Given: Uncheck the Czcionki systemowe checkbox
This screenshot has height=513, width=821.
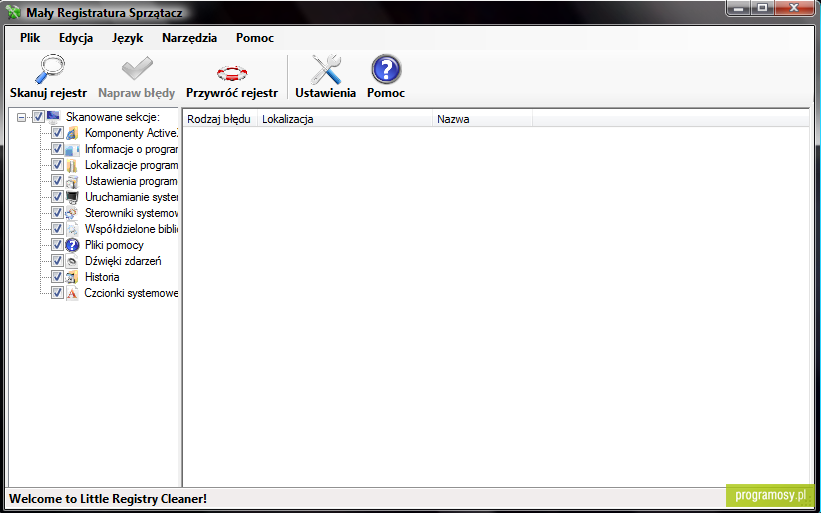Looking at the screenshot, I should click(57, 293).
